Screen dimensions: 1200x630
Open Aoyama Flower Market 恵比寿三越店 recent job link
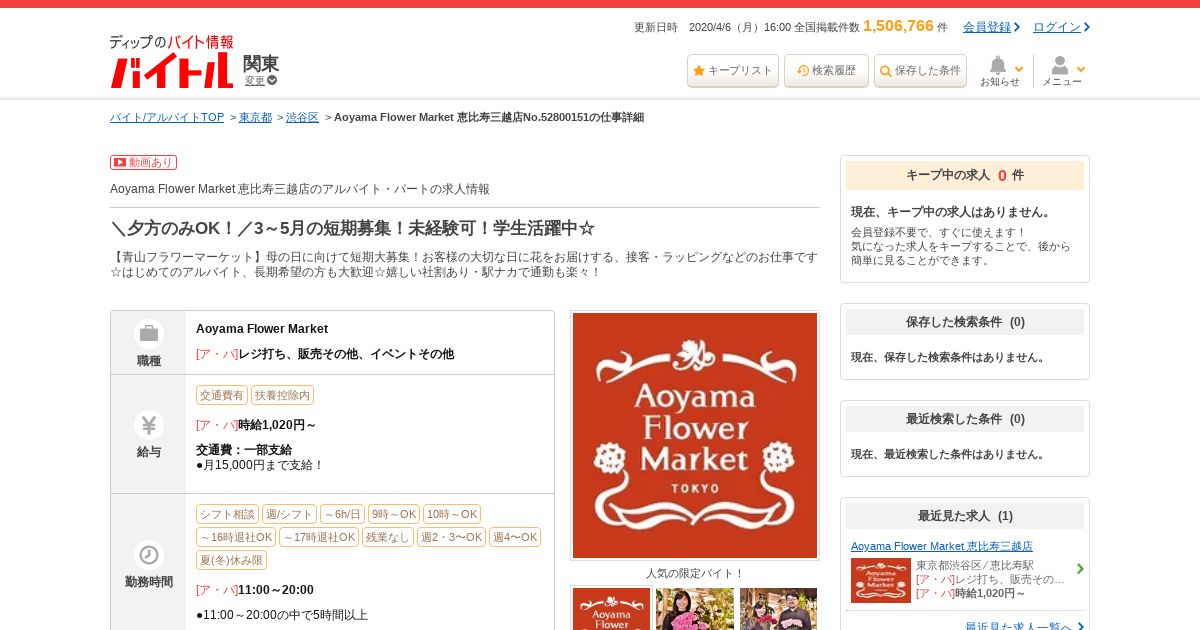(942, 546)
